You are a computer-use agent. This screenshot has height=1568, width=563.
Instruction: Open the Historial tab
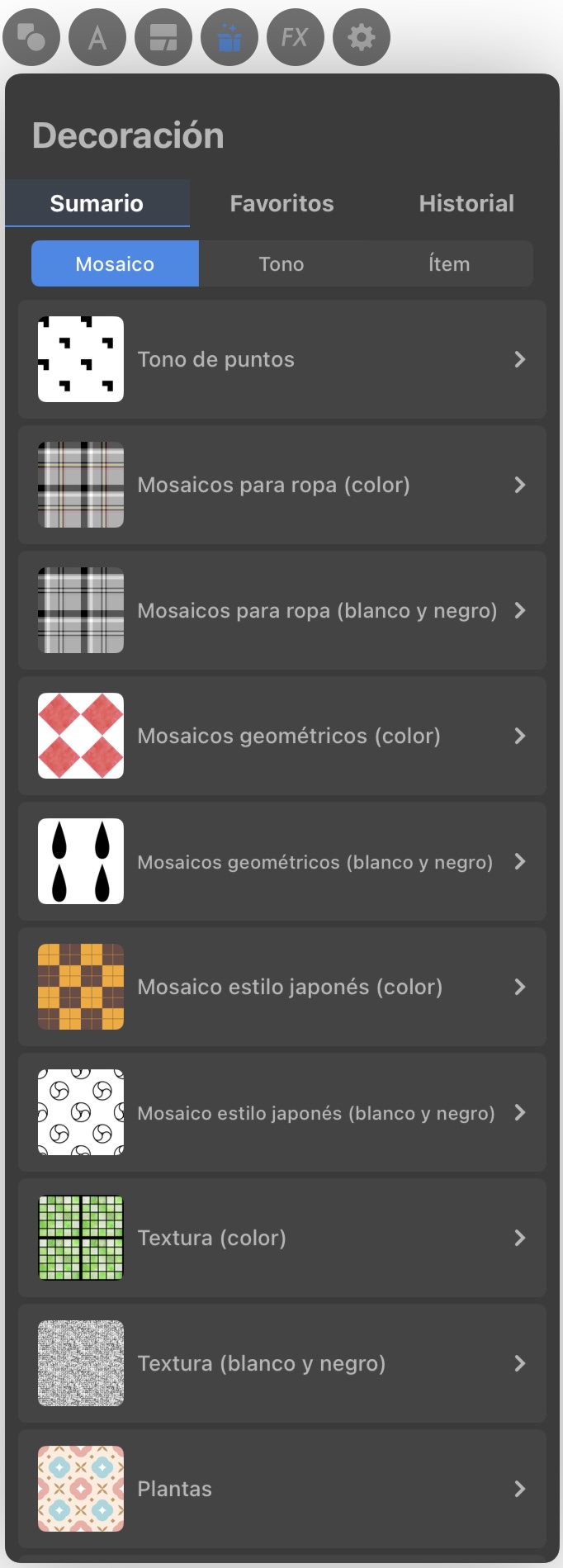pos(466,203)
